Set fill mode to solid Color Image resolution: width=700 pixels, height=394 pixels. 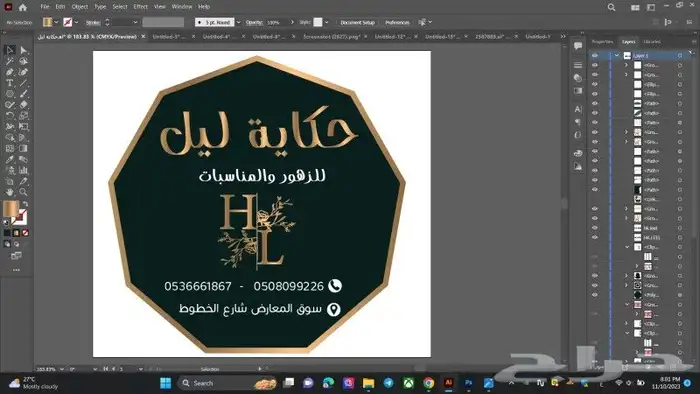(x=7, y=233)
